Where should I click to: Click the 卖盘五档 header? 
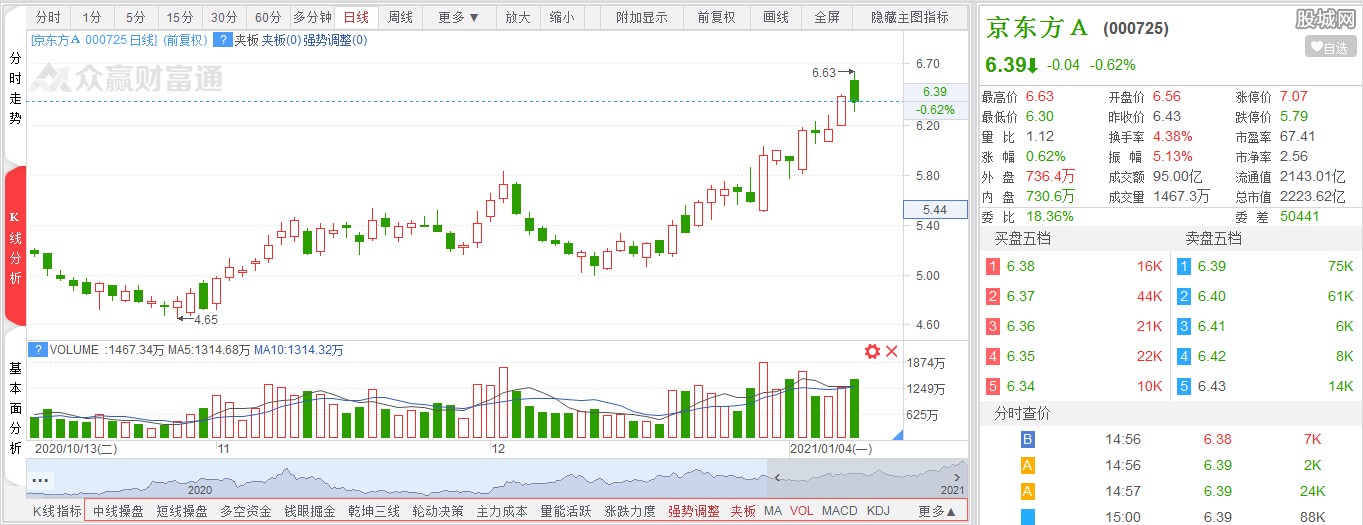tap(1213, 239)
